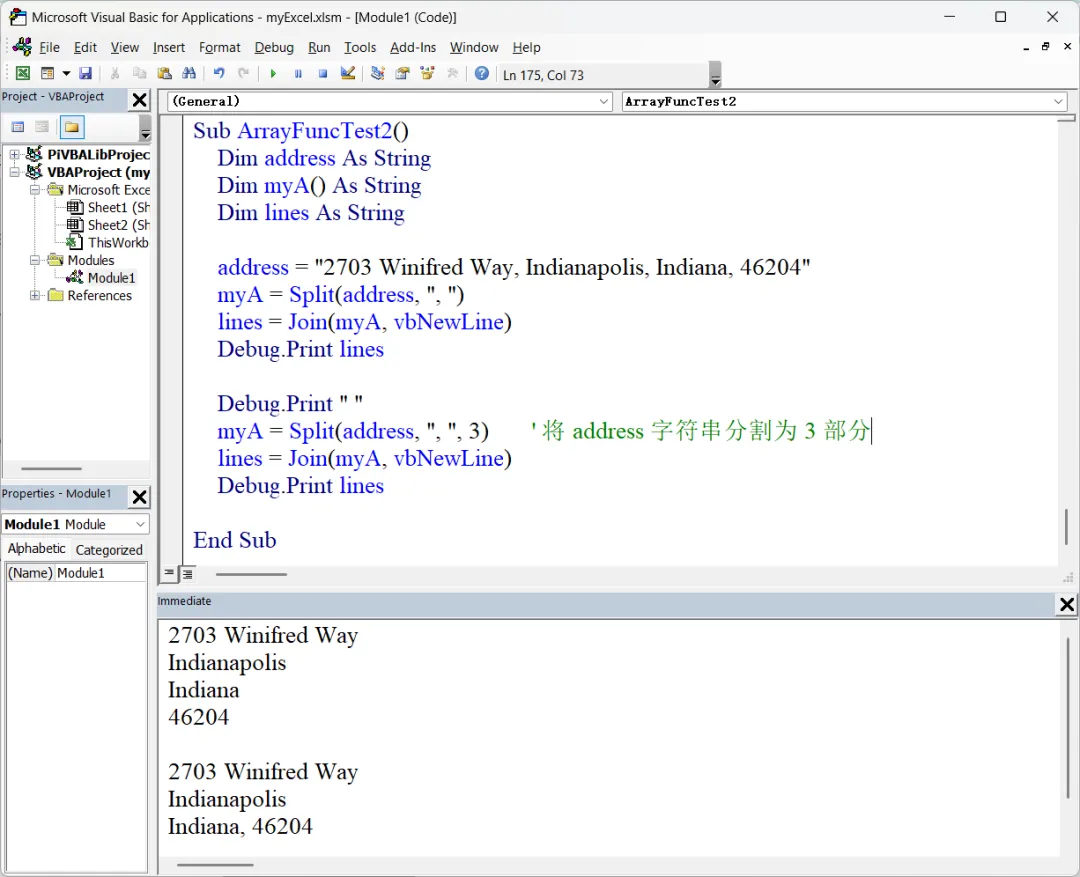Run the macro with the green play icon
This screenshot has height=877, width=1080.
pyautogui.click(x=273, y=73)
